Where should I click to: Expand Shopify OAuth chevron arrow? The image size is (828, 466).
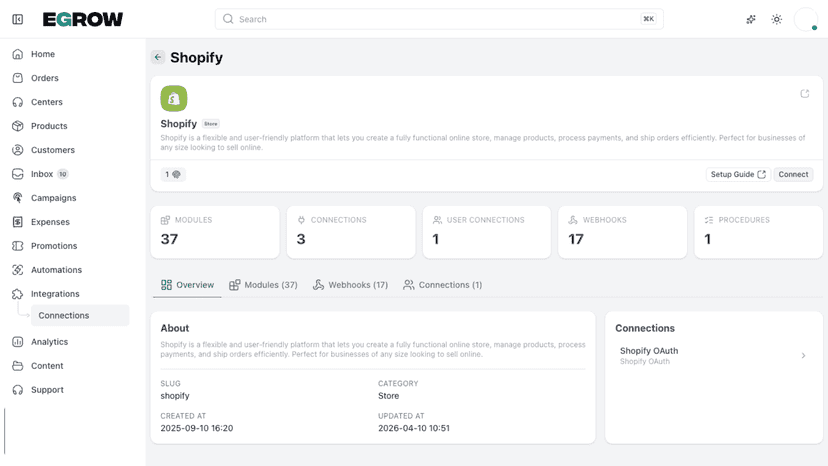pyautogui.click(x=803, y=356)
